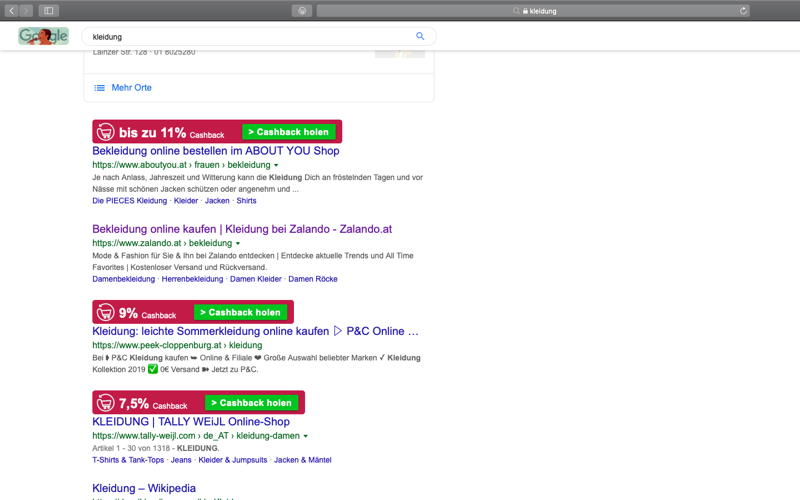800x500 pixels.
Task: Click the reload page icon
Action: [743, 11]
